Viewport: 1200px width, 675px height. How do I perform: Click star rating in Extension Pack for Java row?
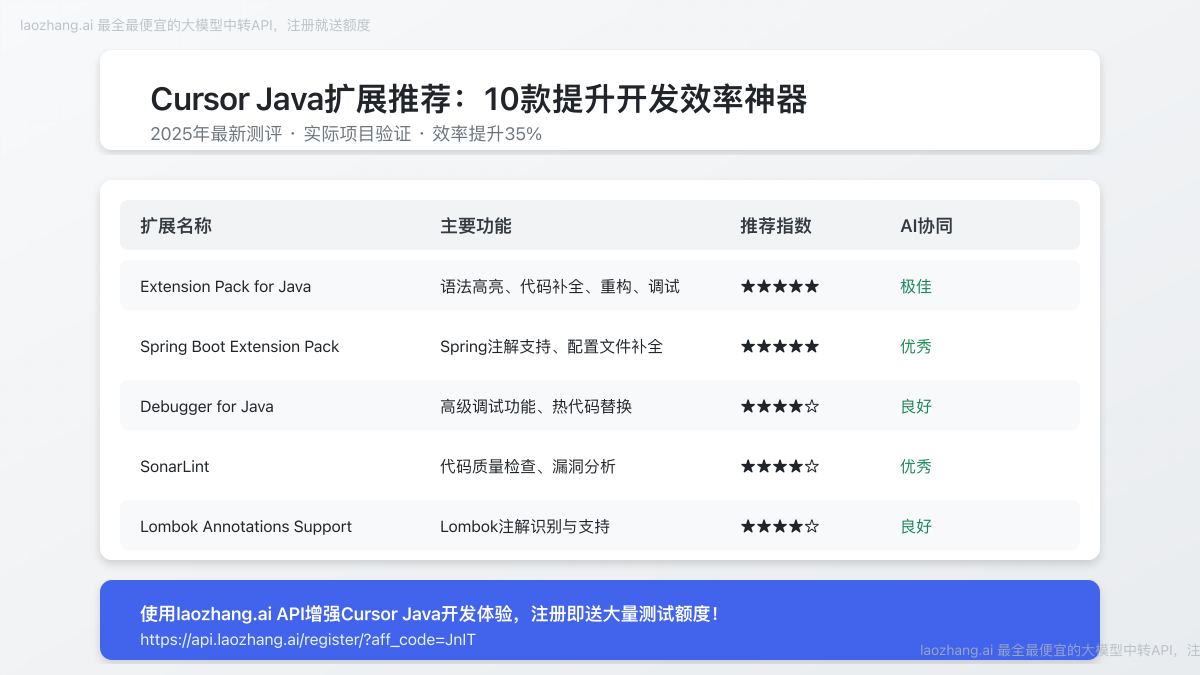pos(780,286)
